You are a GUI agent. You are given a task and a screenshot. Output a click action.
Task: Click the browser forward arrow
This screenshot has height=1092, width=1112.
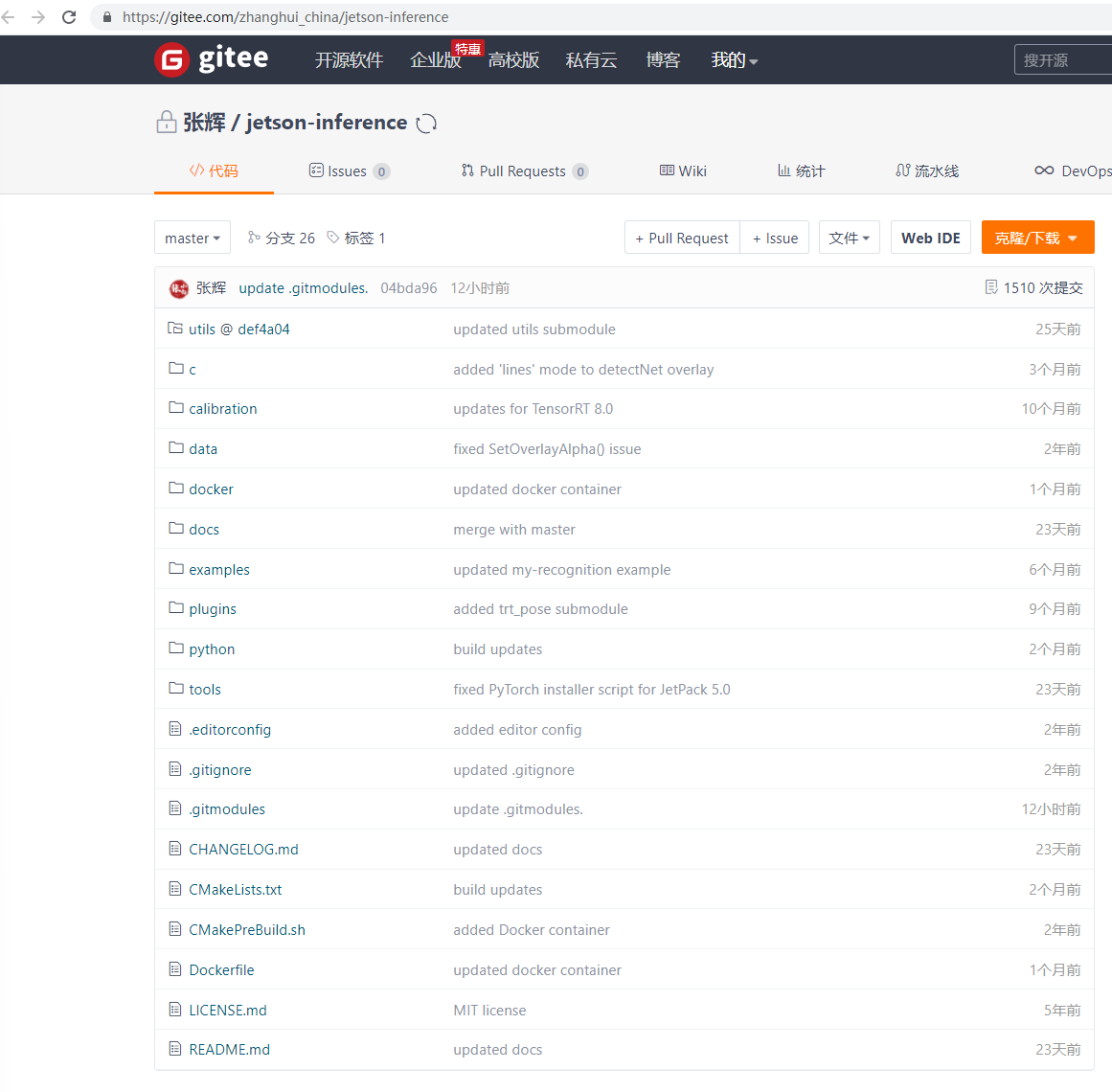(x=38, y=17)
